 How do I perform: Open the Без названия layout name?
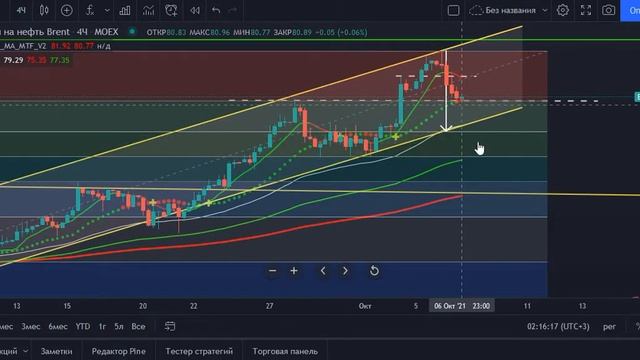click(510, 11)
